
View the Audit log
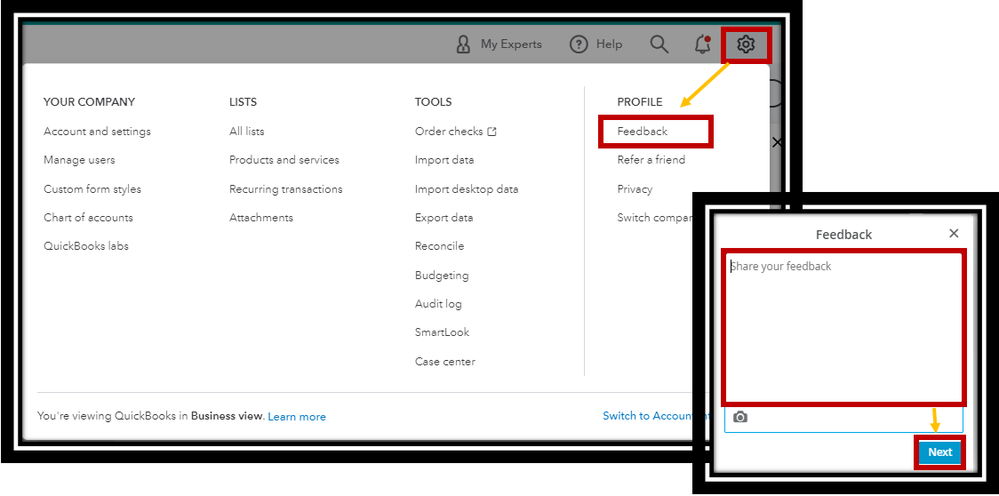(438, 304)
